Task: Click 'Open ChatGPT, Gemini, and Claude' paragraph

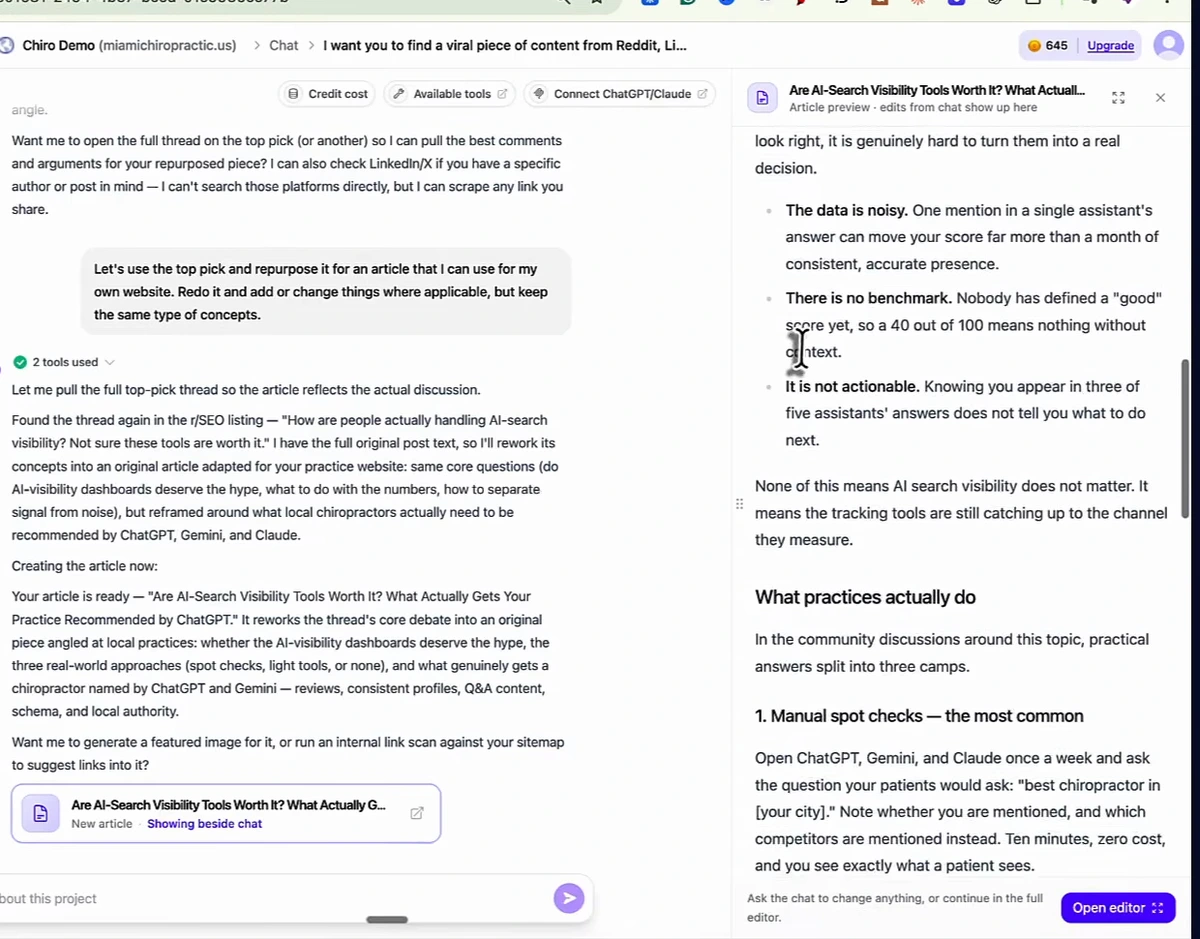Action: (x=958, y=812)
